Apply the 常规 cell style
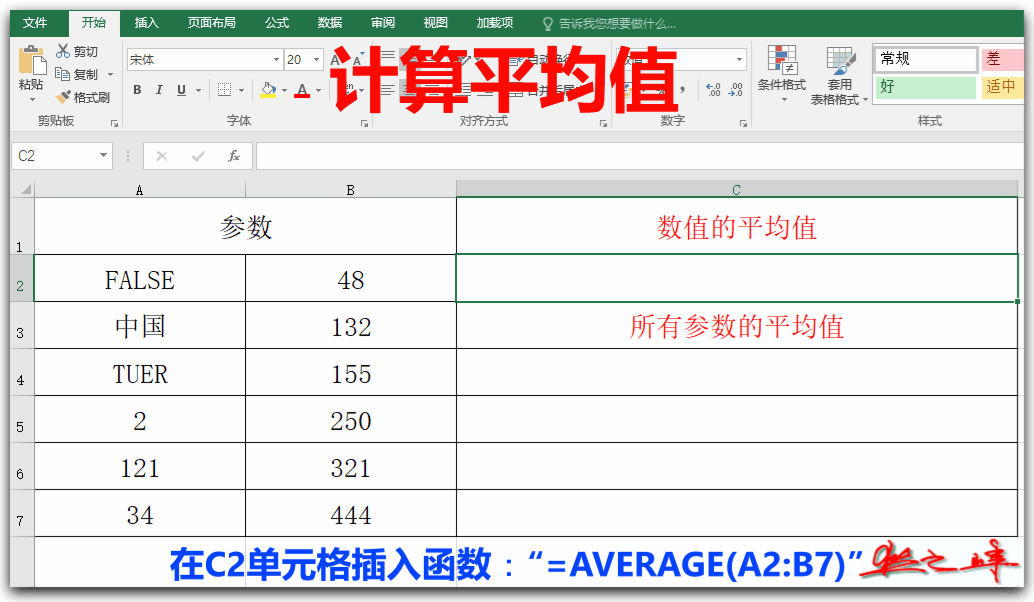This screenshot has width=1034, height=602. [x=925, y=59]
